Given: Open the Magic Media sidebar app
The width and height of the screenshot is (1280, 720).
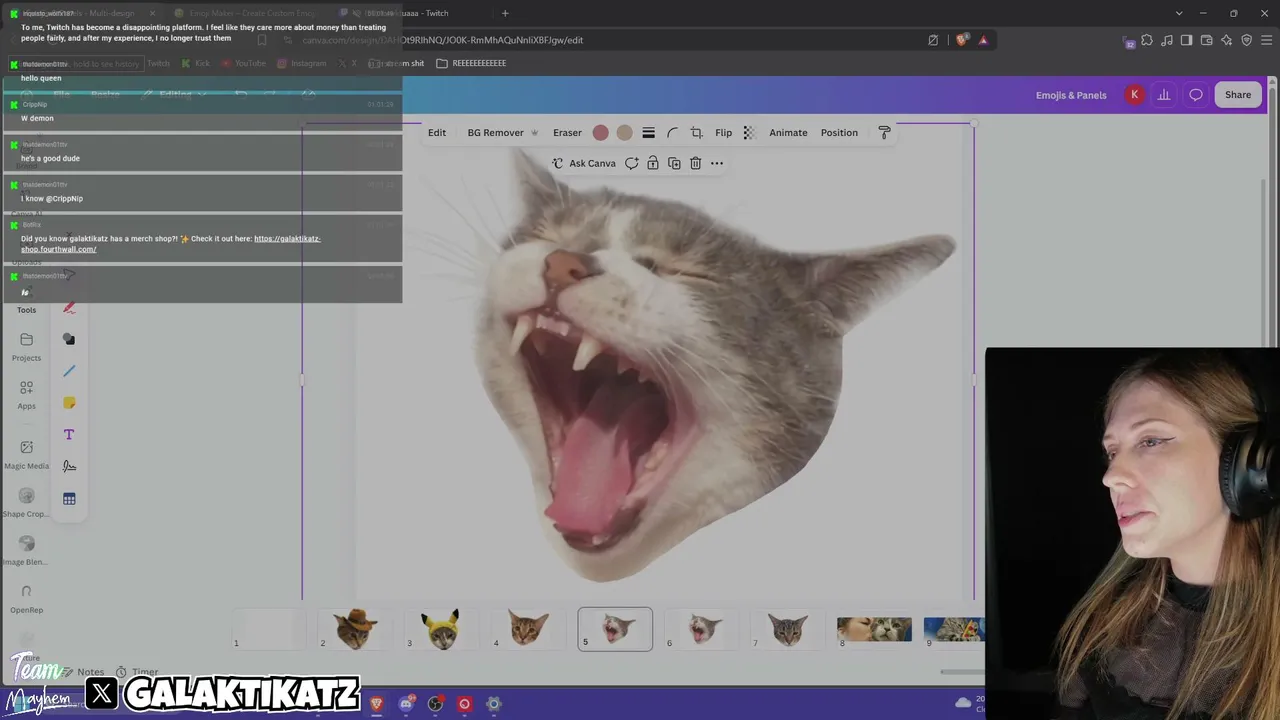Looking at the screenshot, I should tap(26, 455).
